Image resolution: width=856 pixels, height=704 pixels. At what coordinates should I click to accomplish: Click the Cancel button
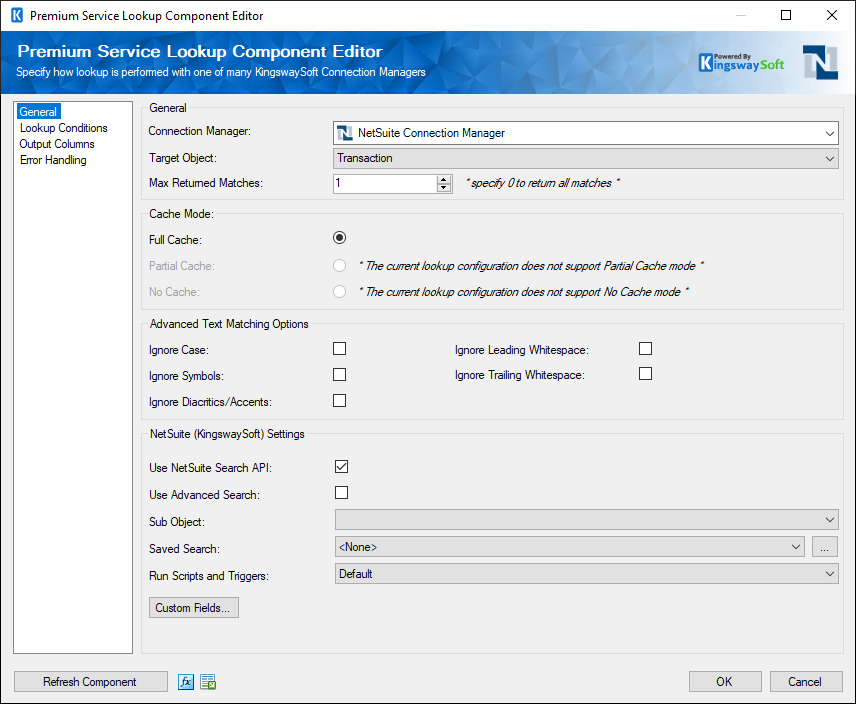coord(806,682)
